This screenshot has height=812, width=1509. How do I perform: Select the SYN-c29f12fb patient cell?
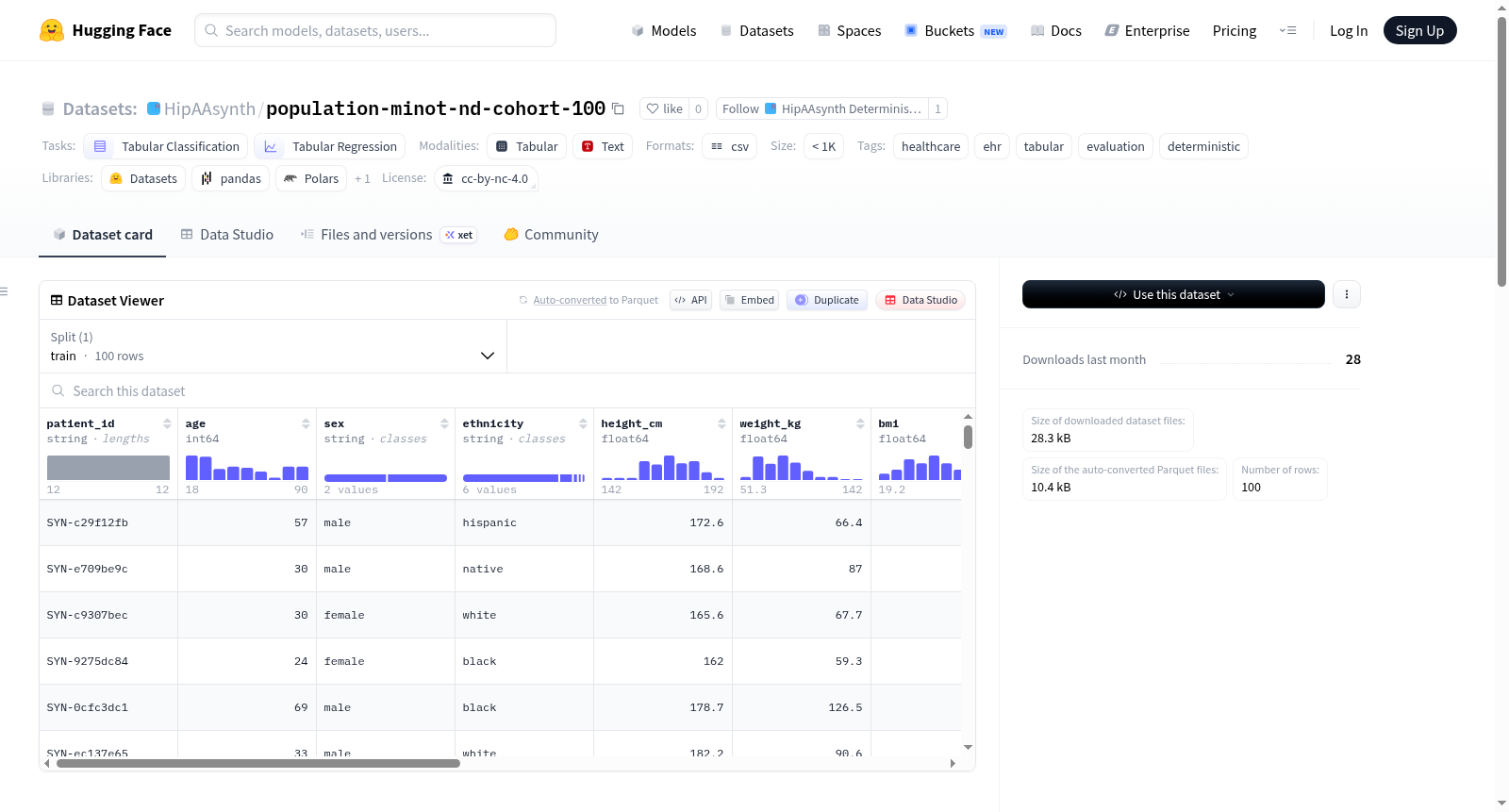coord(108,522)
